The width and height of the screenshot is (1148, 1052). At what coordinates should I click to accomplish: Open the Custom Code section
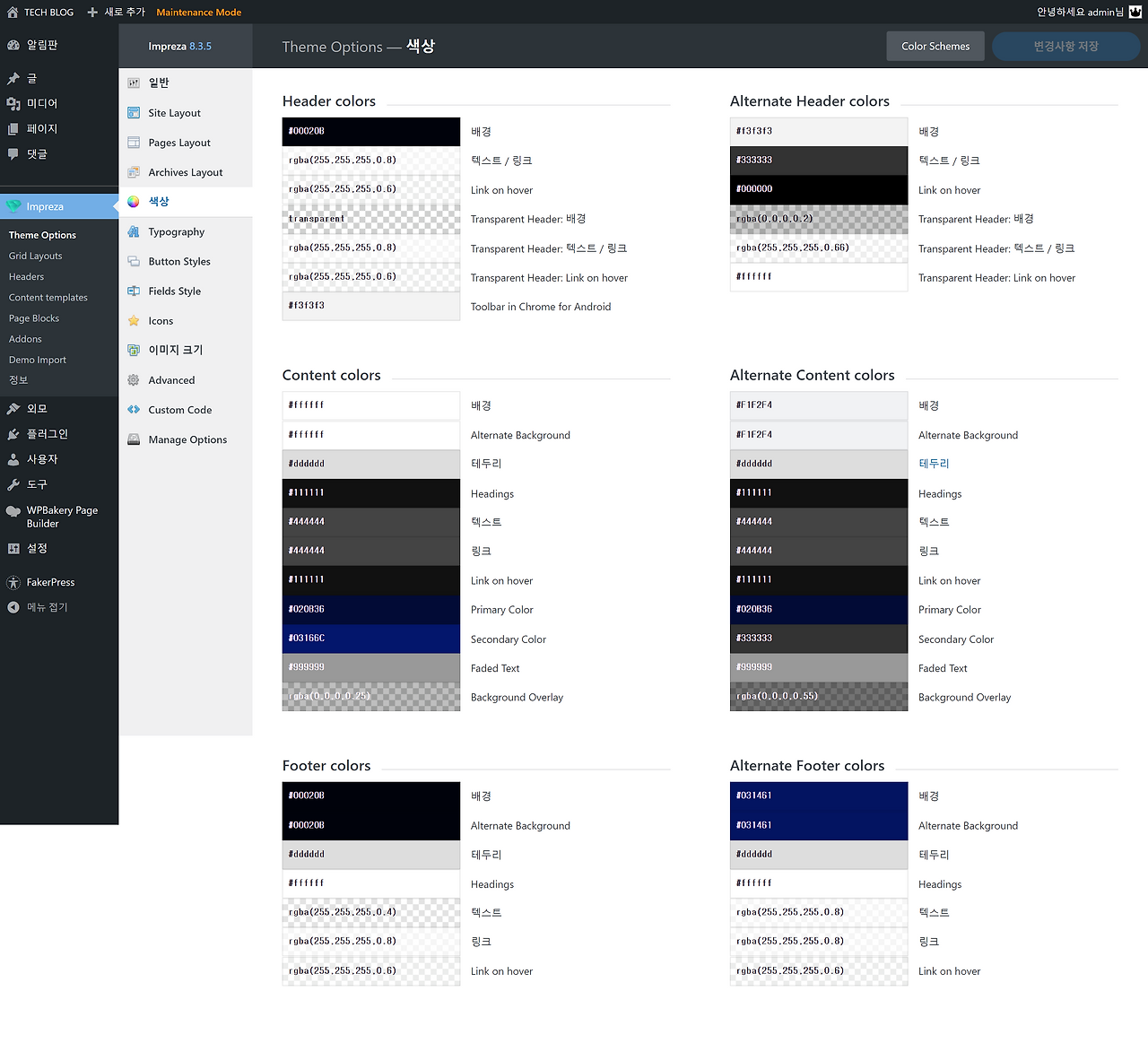coord(179,410)
